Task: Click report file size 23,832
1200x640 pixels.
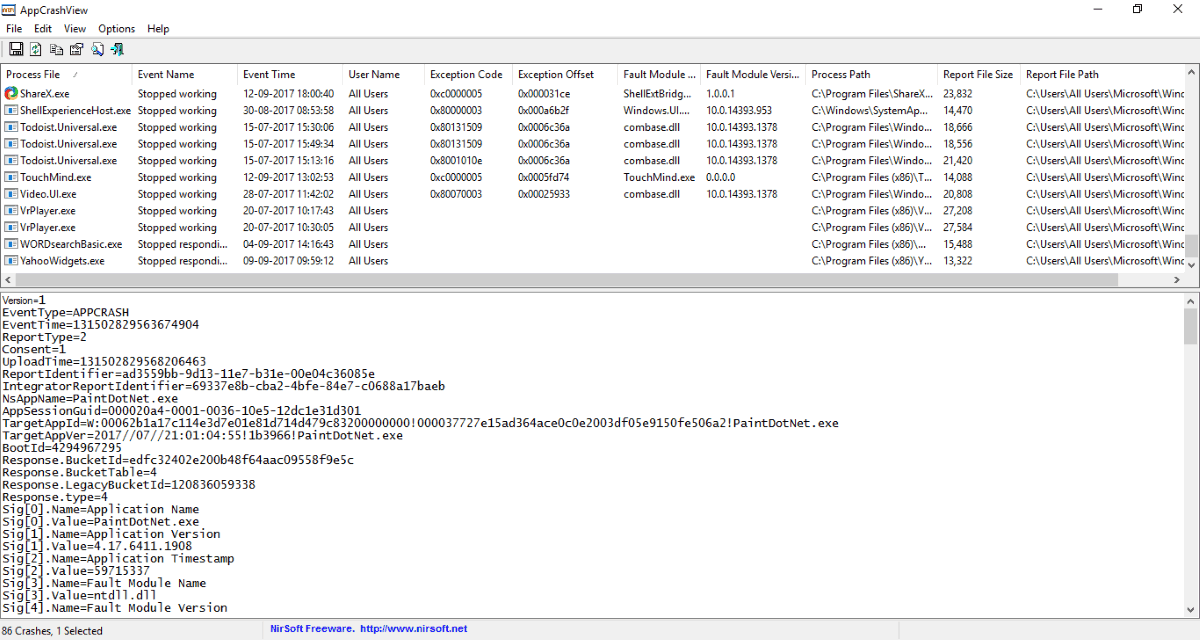Action: (x=958, y=93)
